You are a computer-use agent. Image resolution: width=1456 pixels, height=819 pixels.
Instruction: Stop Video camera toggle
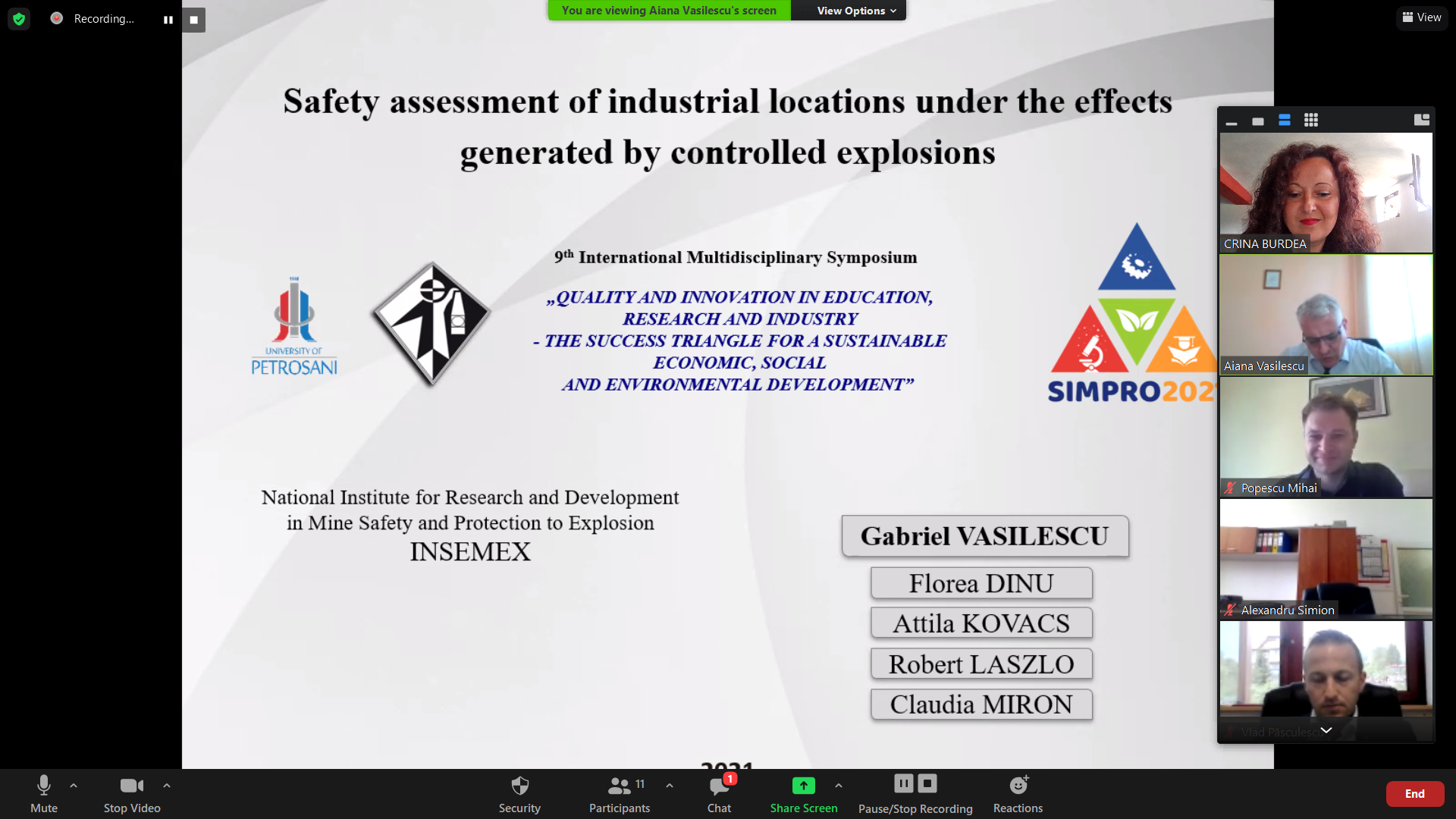[132, 794]
